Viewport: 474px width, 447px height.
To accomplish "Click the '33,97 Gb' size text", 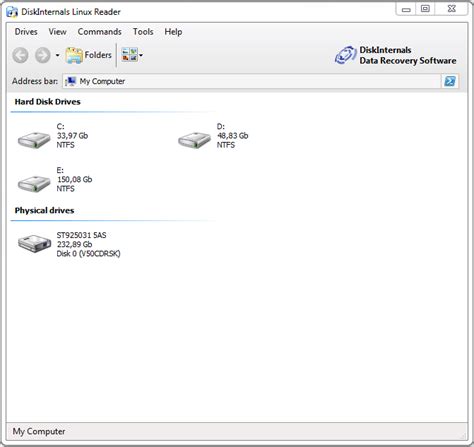I will (72, 136).
